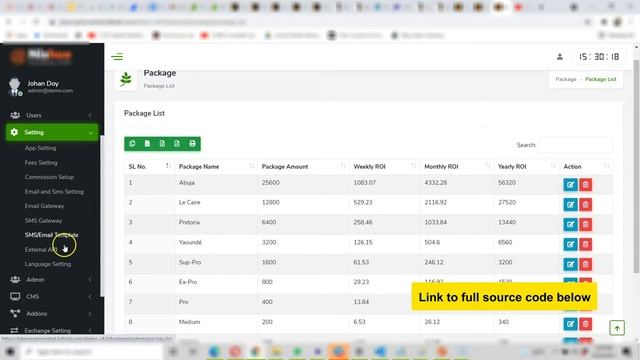Expand the Users sidebar menu
The height and width of the screenshot is (360, 640).
(x=52, y=115)
